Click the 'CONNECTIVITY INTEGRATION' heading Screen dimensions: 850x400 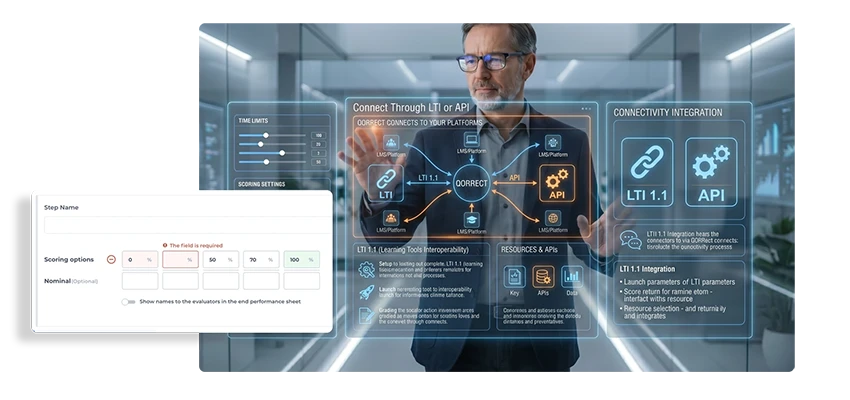(668, 113)
